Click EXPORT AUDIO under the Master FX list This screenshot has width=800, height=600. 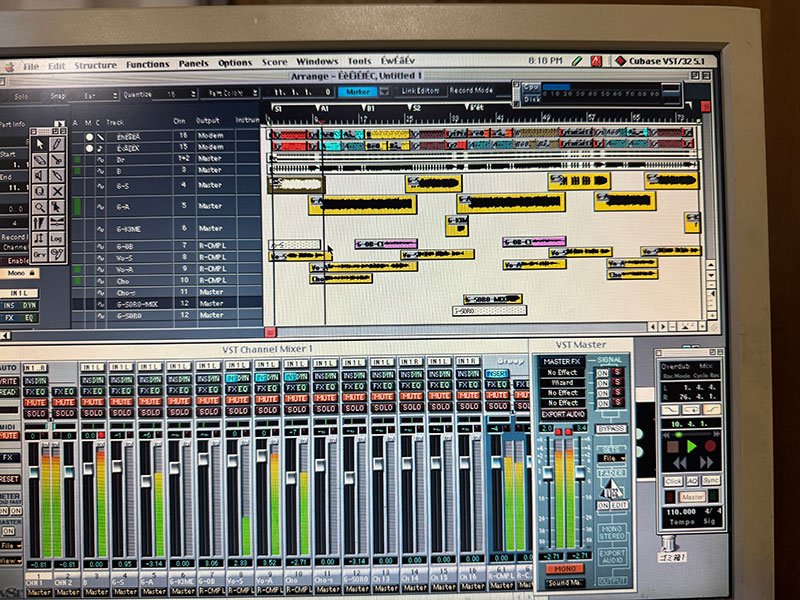click(x=563, y=414)
